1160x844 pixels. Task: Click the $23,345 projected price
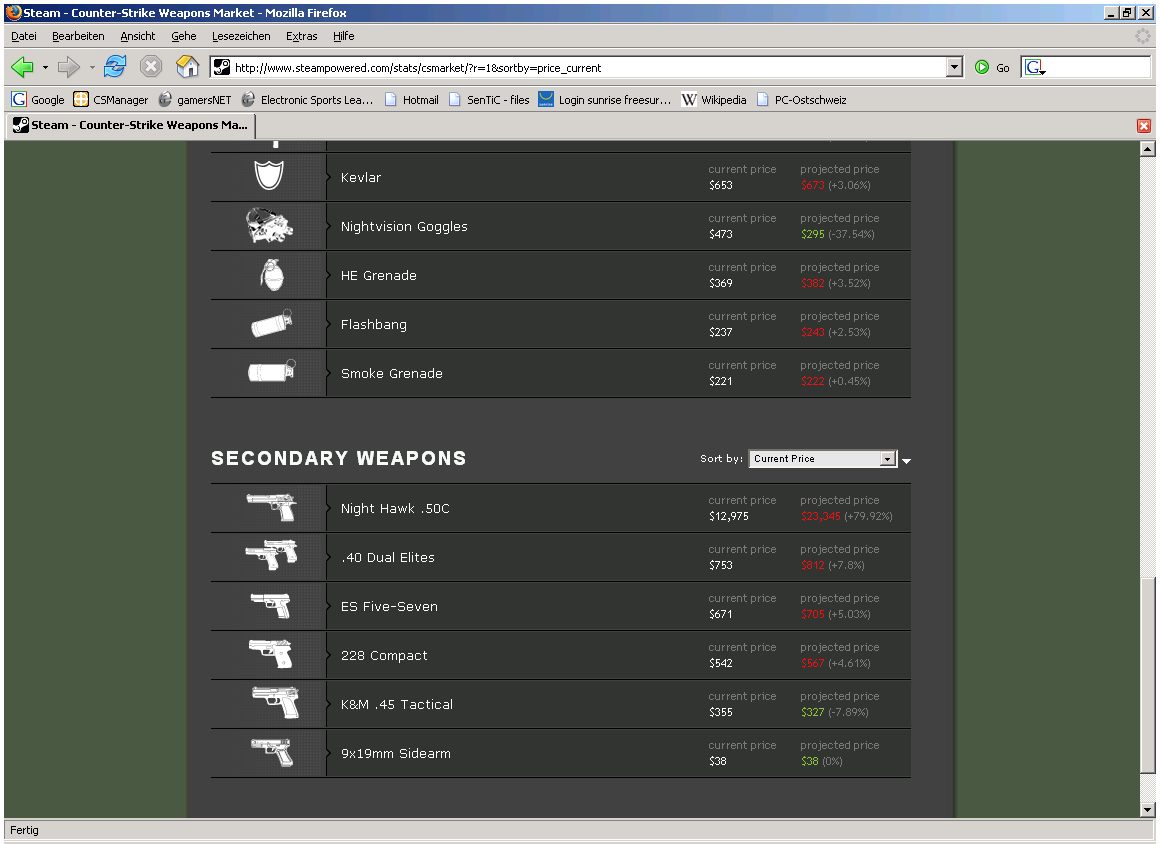click(820, 516)
